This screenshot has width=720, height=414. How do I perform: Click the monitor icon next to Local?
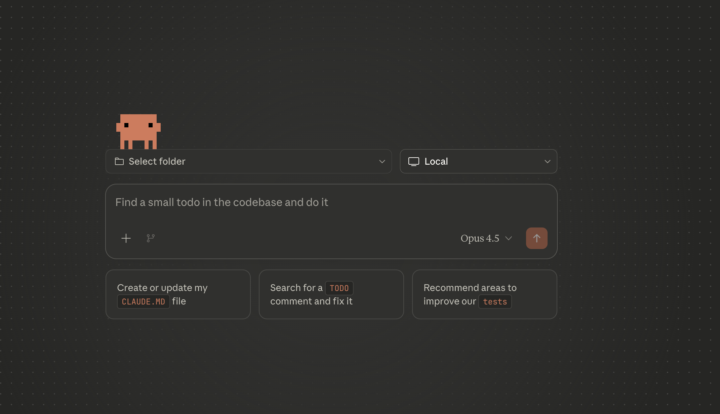point(414,162)
